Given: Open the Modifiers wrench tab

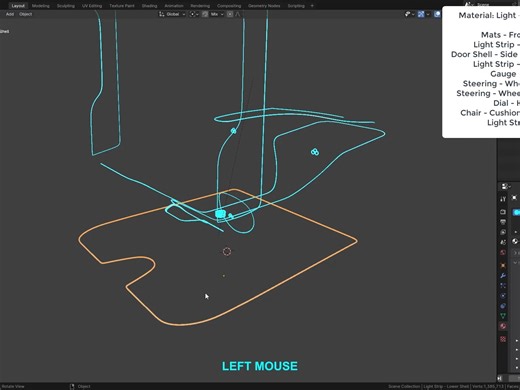Looking at the screenshot, I should (x=503, y=275).
